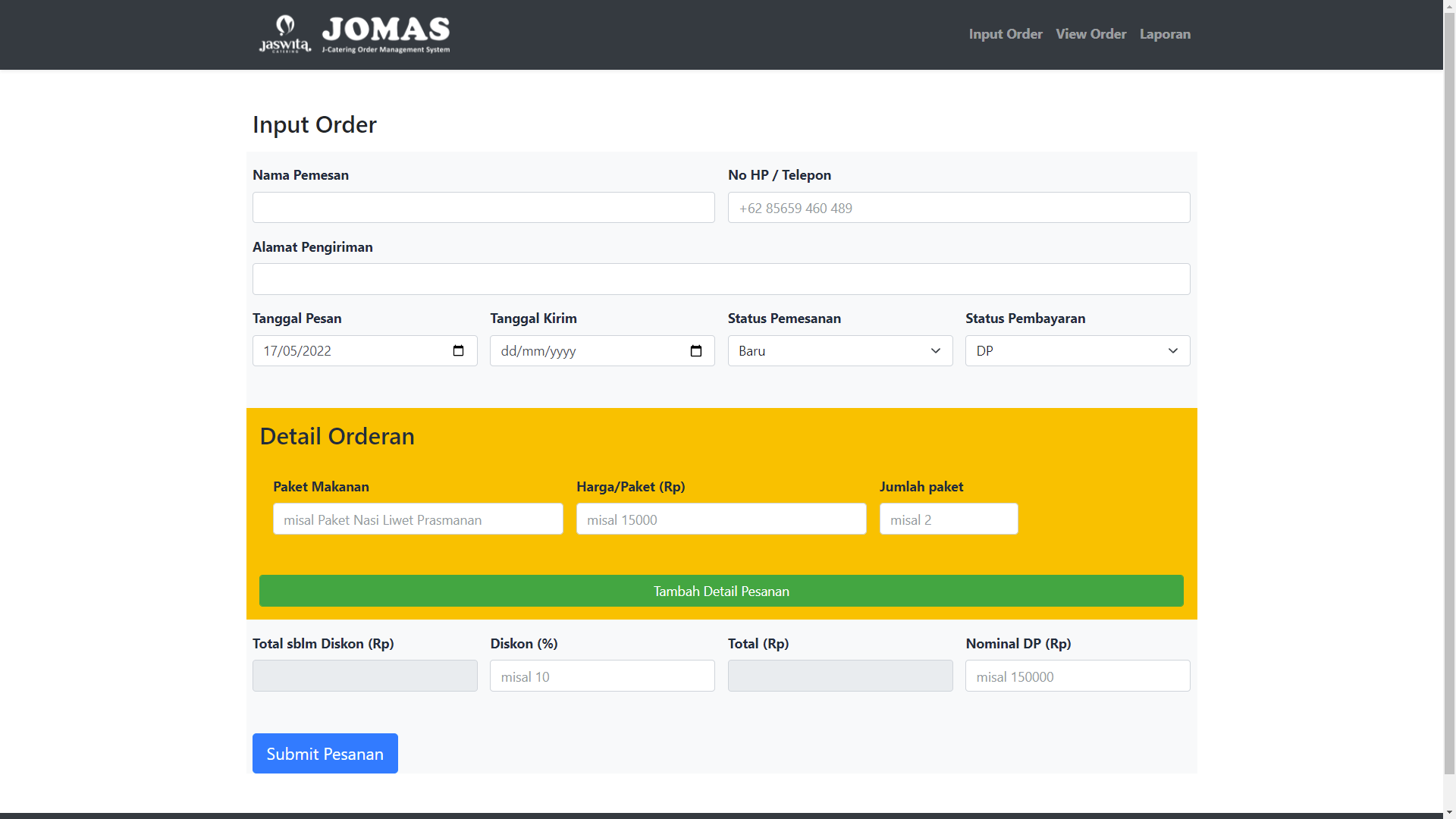1456x819 pixels.
Task: Focus the Harga/Paket (Rp) field
Action: 720,519
